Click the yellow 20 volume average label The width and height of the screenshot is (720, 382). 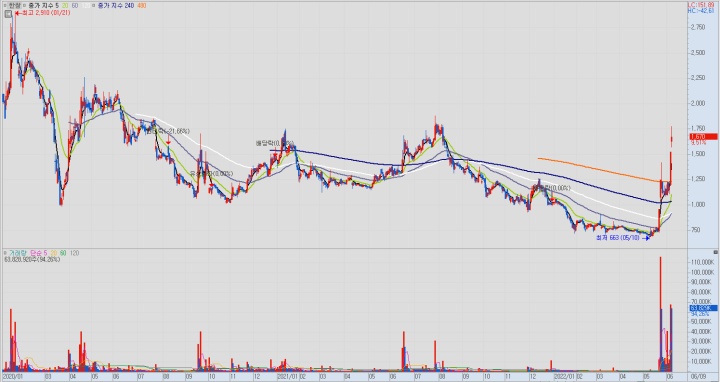point(53,253)
